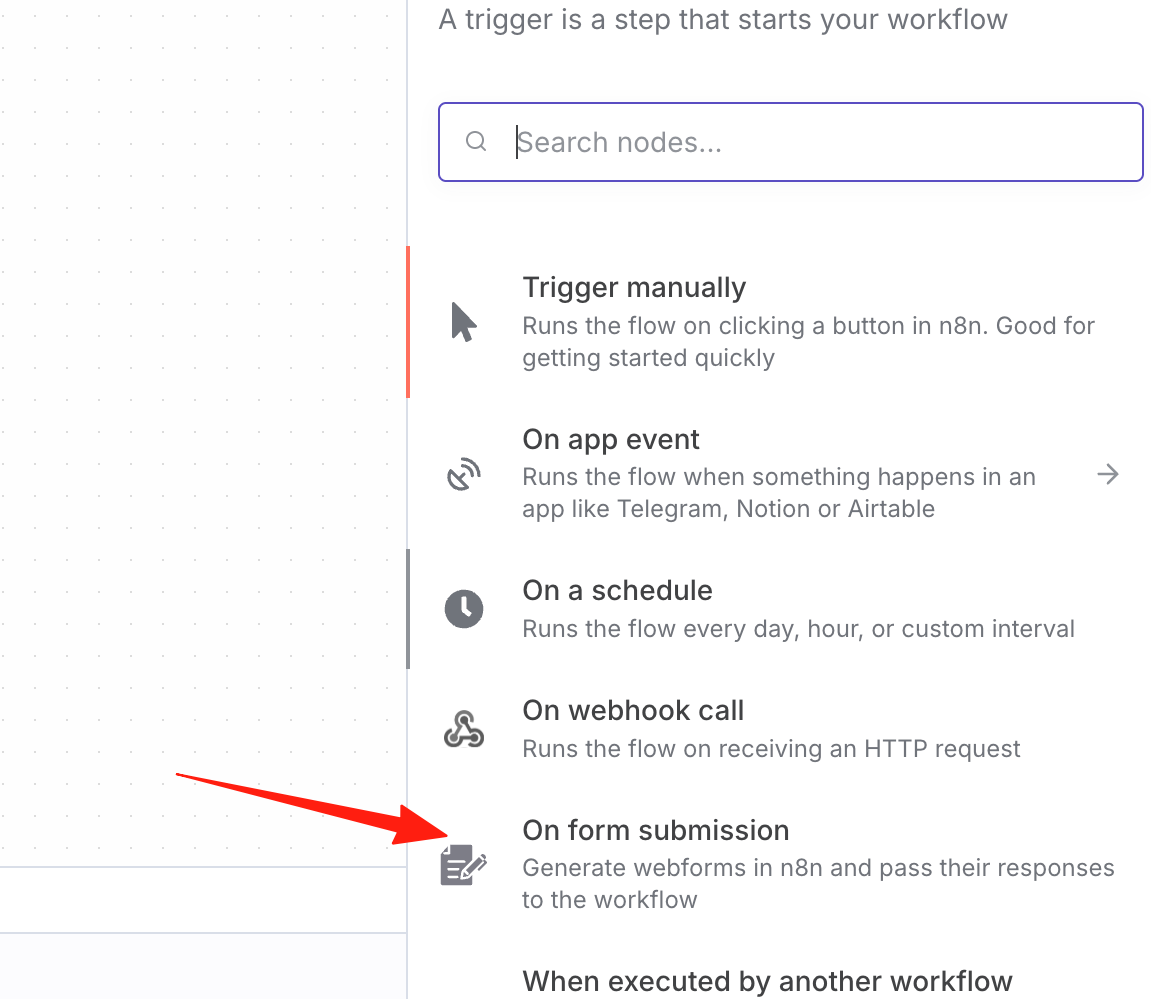The height and width of the screenshot is (1000, 1152).
Task: Click the On form submission form icon
Action: 464,865
